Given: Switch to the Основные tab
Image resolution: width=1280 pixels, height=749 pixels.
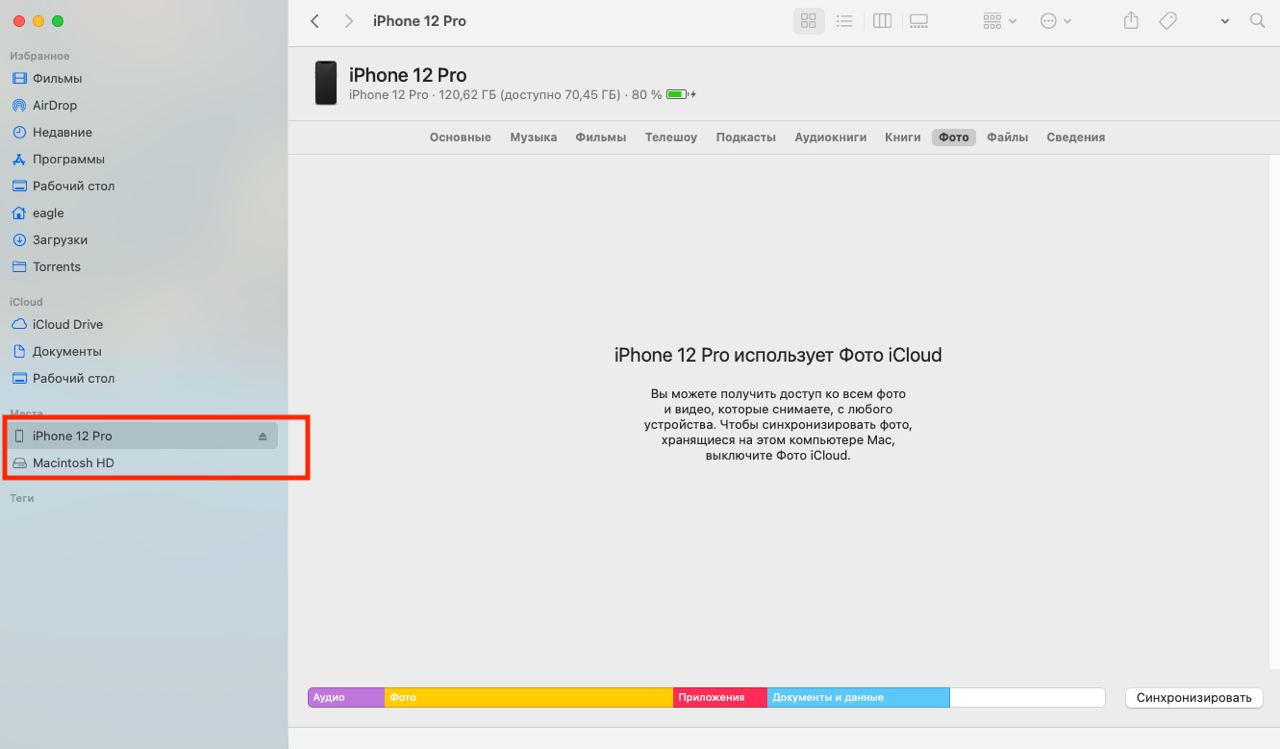Looking at the screenshot, I should tap(460, 137).
